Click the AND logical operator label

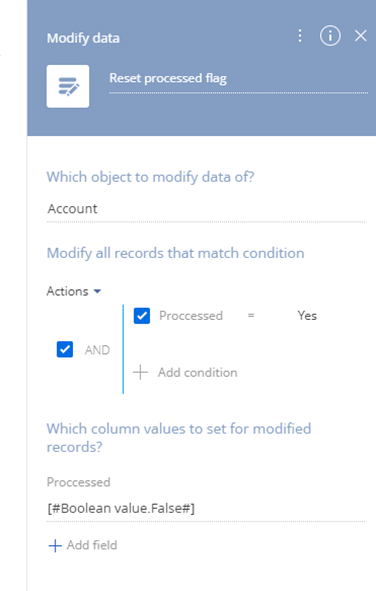click(97, 350)
